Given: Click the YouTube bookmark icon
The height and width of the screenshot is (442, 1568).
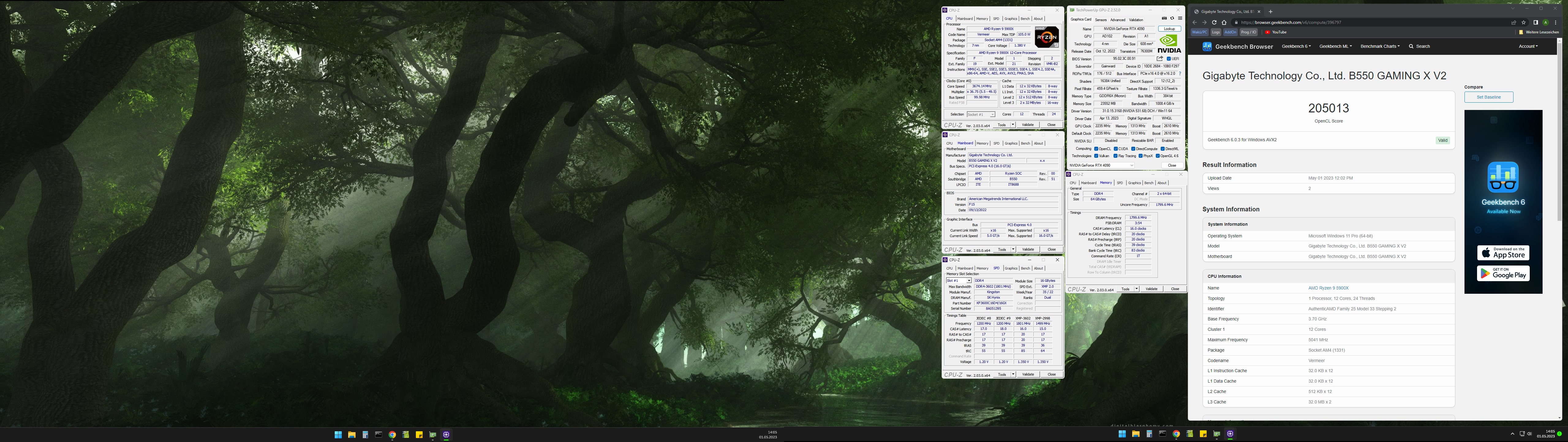Looking at the screenshot, I should [1268, 32].
